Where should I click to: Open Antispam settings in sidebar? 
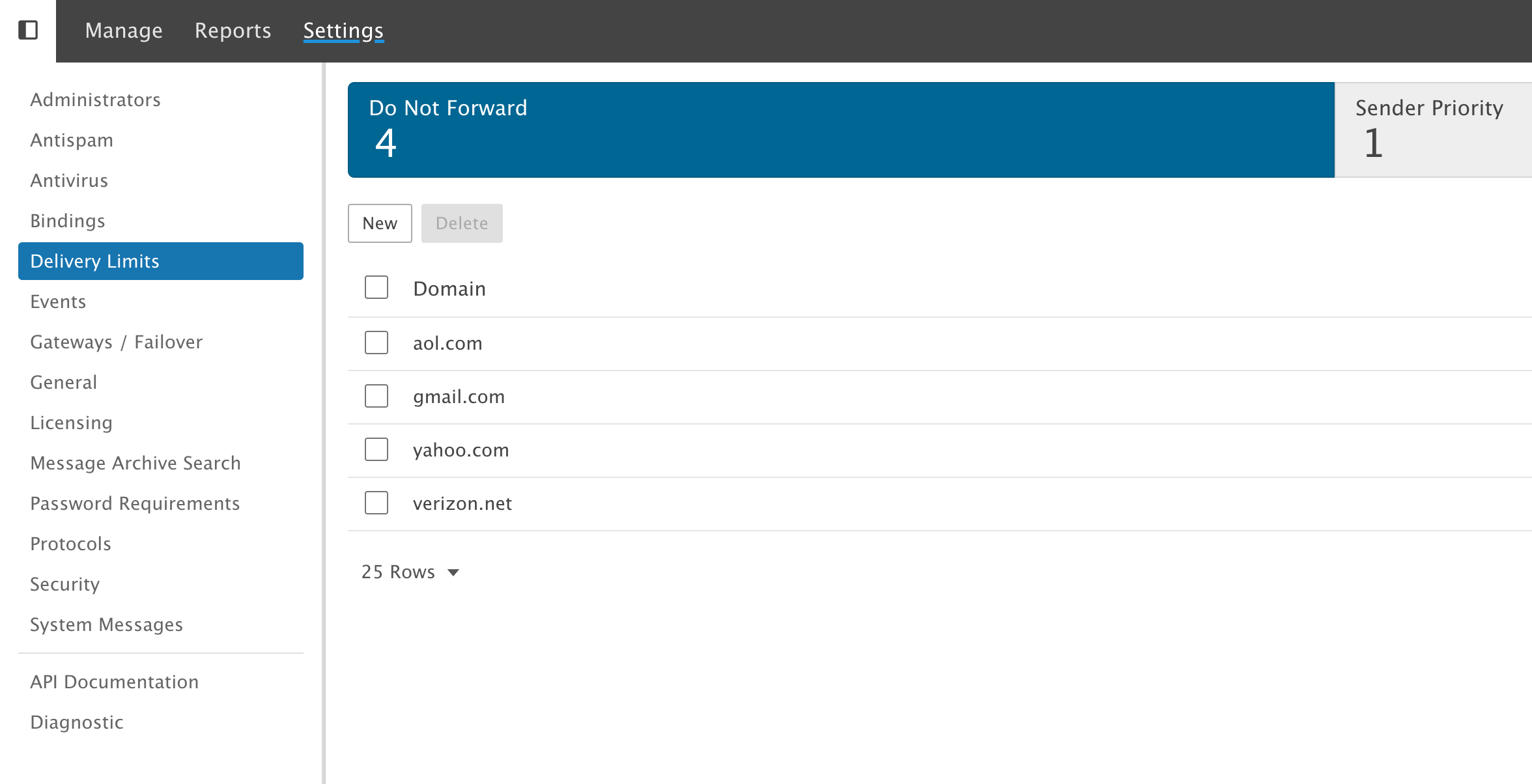72,140
